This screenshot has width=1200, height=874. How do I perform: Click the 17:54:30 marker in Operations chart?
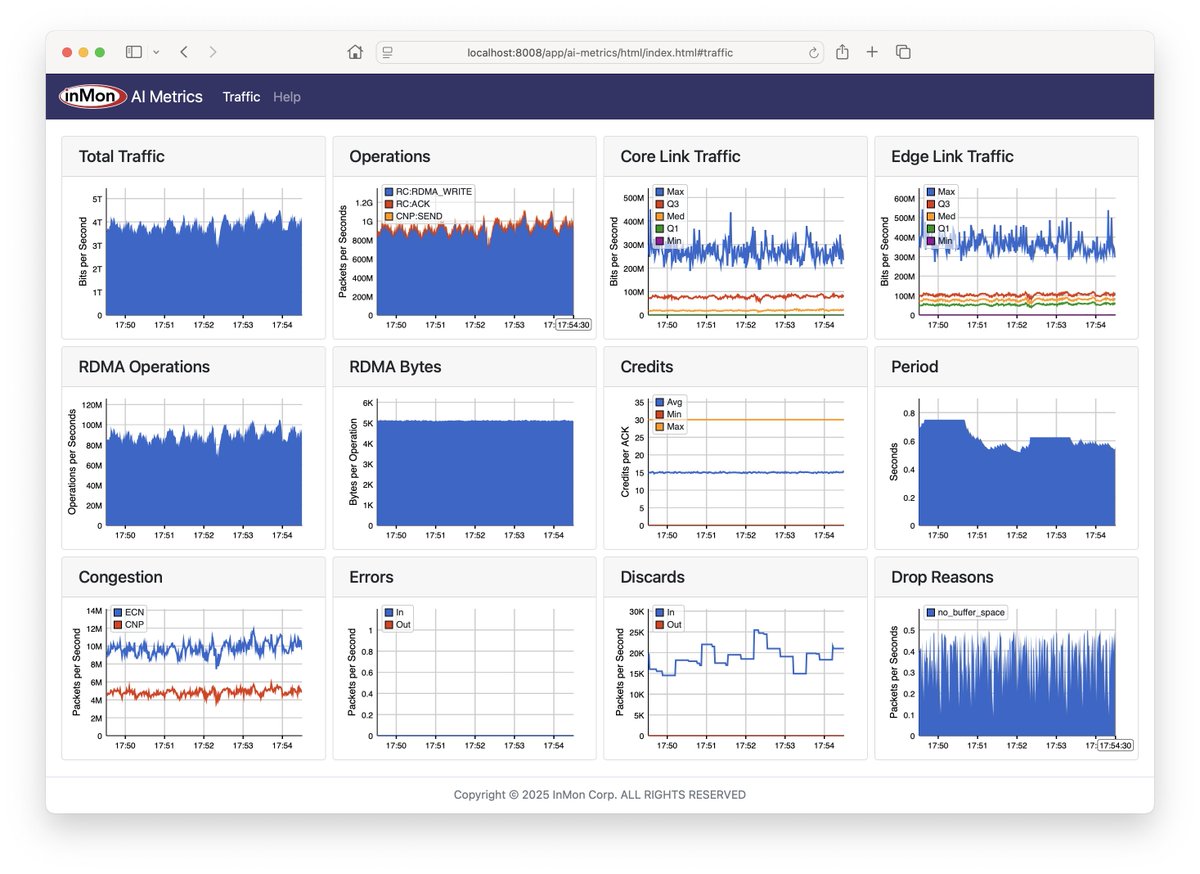pos(573,324)
